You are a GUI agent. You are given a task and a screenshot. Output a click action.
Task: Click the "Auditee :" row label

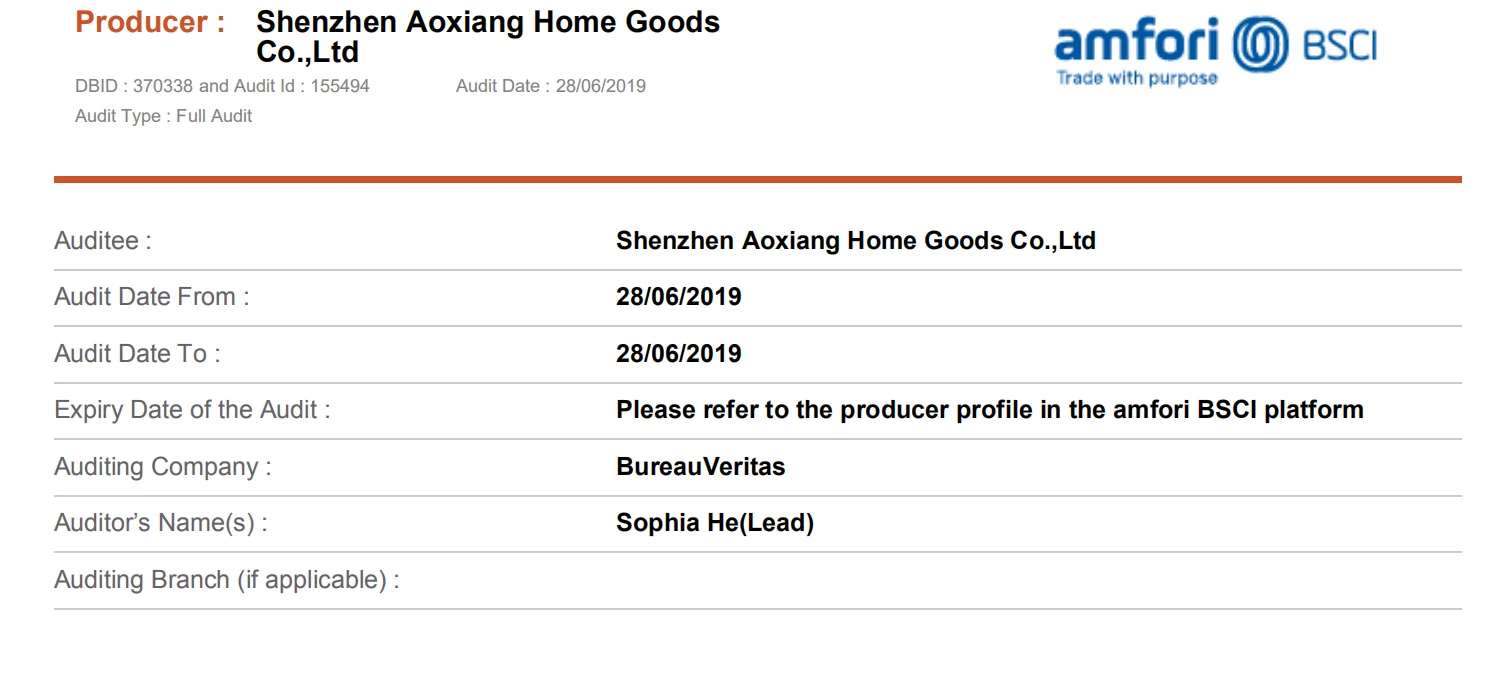tap(103, 241)
